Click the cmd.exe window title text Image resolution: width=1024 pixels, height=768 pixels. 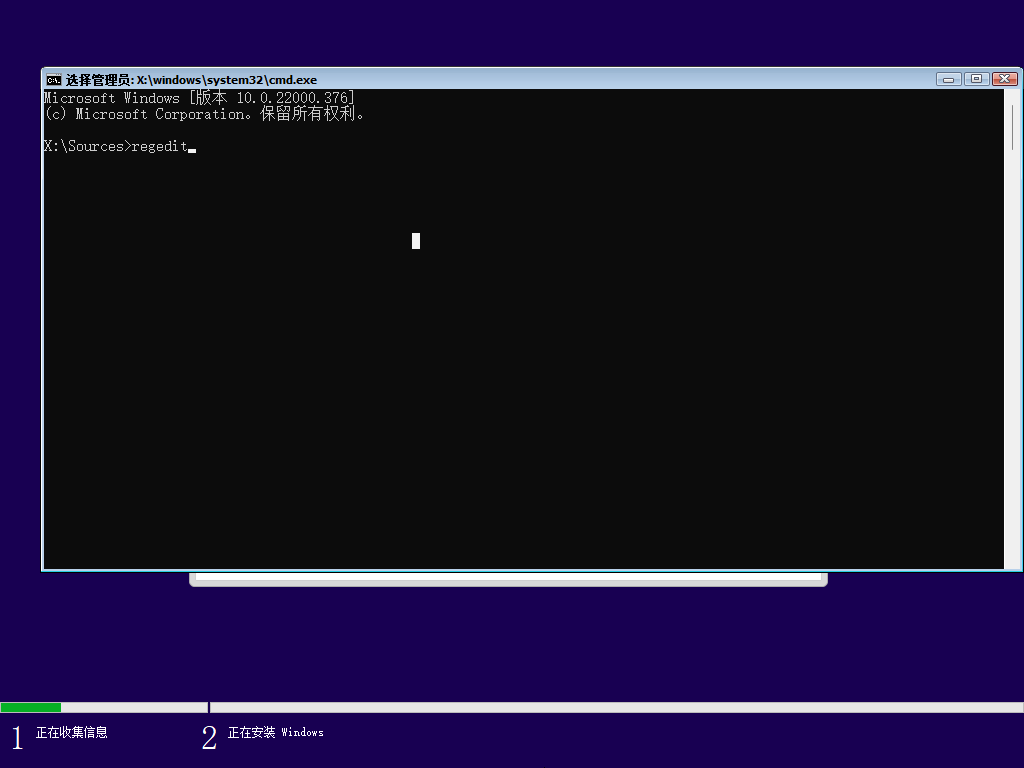point(191,80)
